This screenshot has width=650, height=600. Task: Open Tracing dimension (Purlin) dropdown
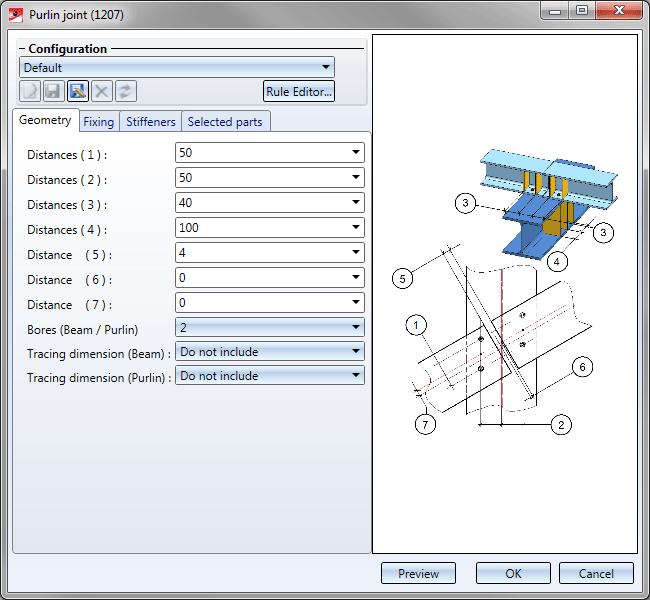click(x=356, y=376)
